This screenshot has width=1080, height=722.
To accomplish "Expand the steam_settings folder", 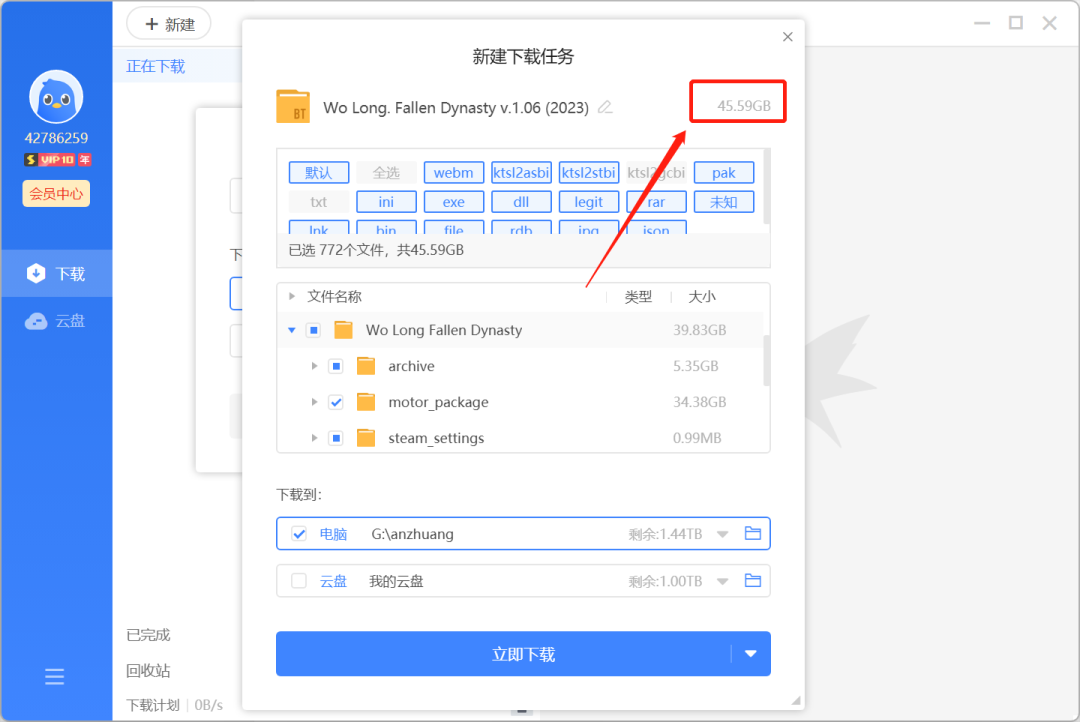I will click(314, 437).
